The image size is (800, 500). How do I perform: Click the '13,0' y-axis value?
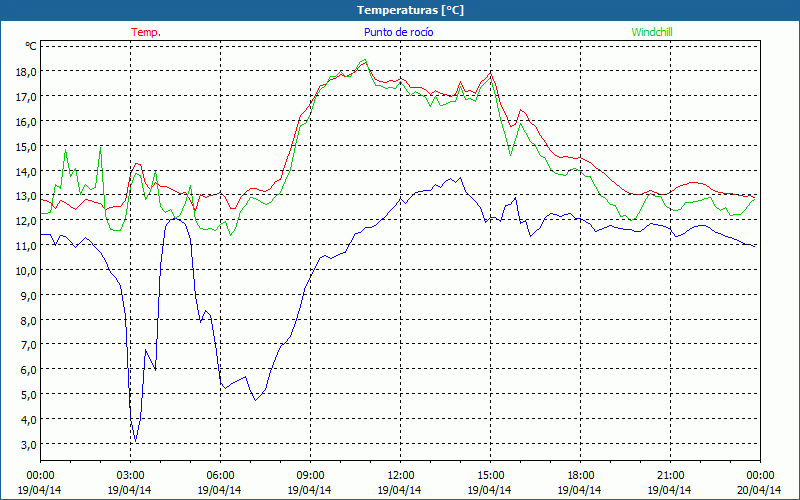26,196
